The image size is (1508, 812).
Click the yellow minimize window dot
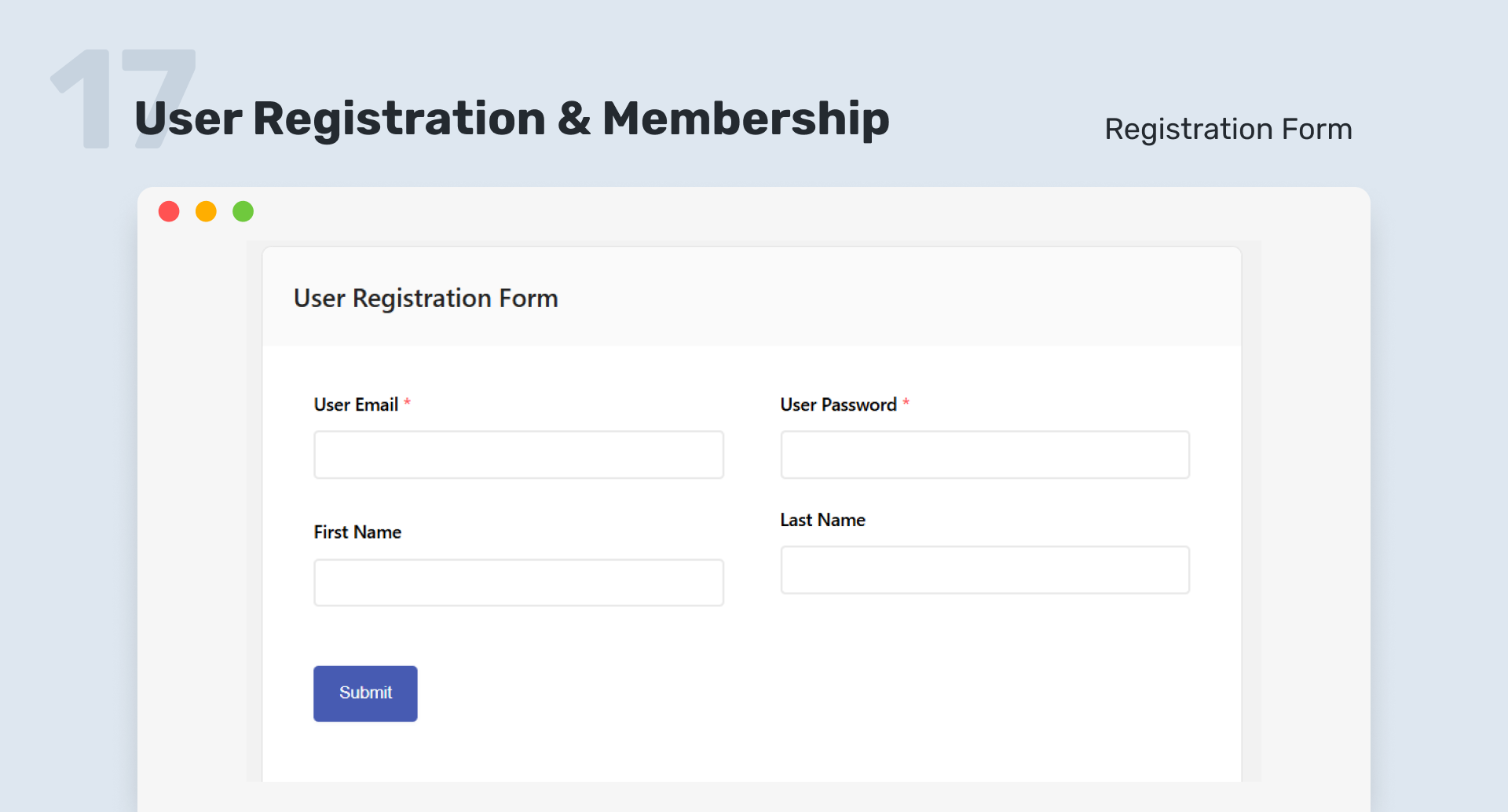tap(206, 211)
